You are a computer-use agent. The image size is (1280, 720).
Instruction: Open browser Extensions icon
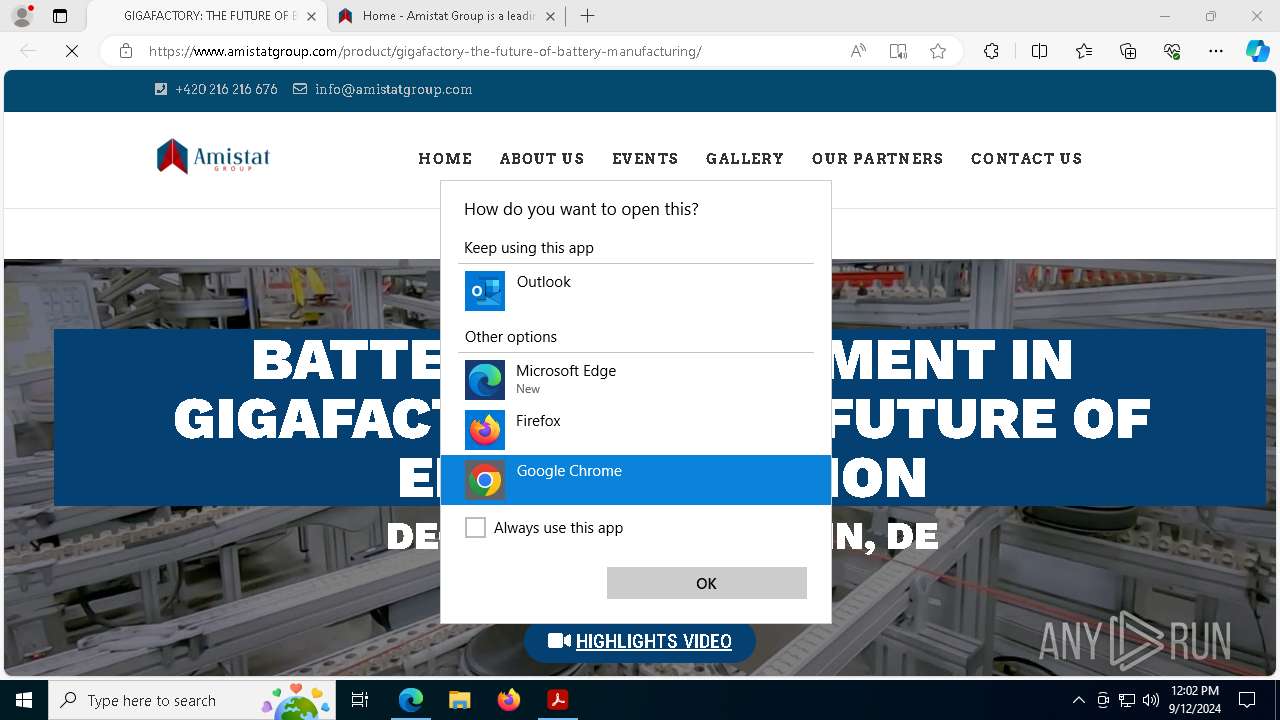click(x=991, y=51)
